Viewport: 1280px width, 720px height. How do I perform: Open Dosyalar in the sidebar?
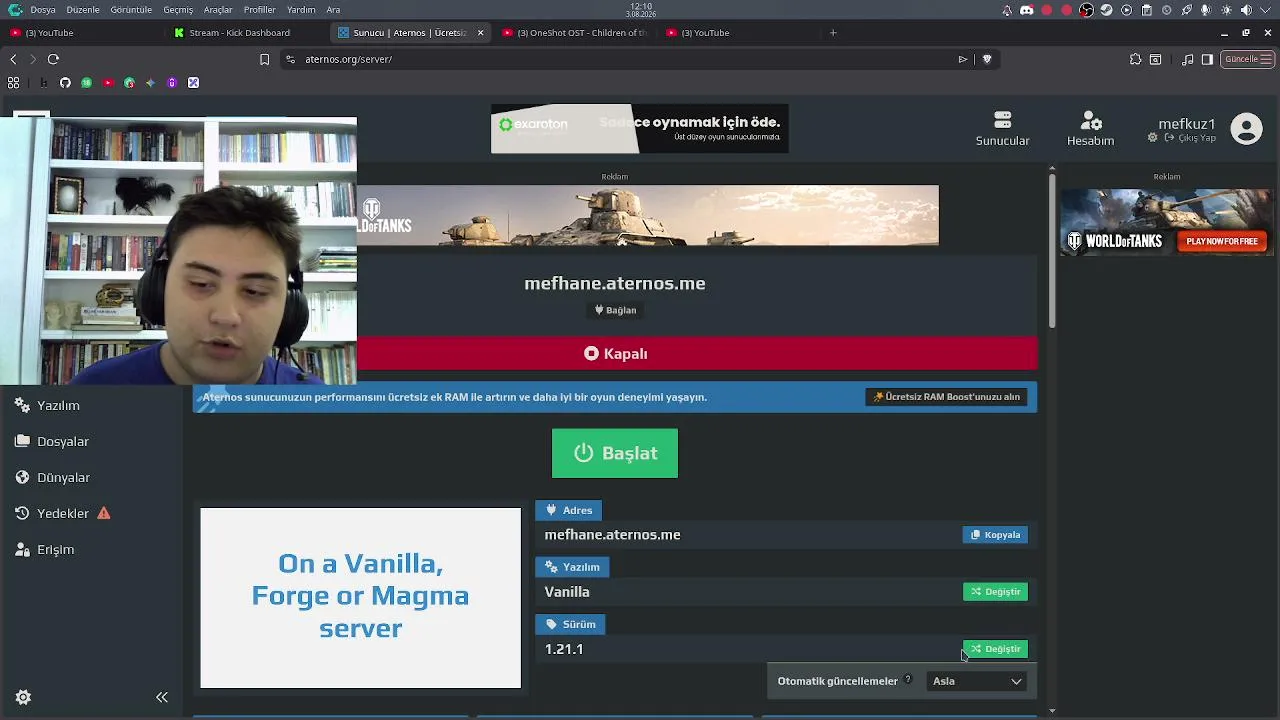(x=52, y=441)
